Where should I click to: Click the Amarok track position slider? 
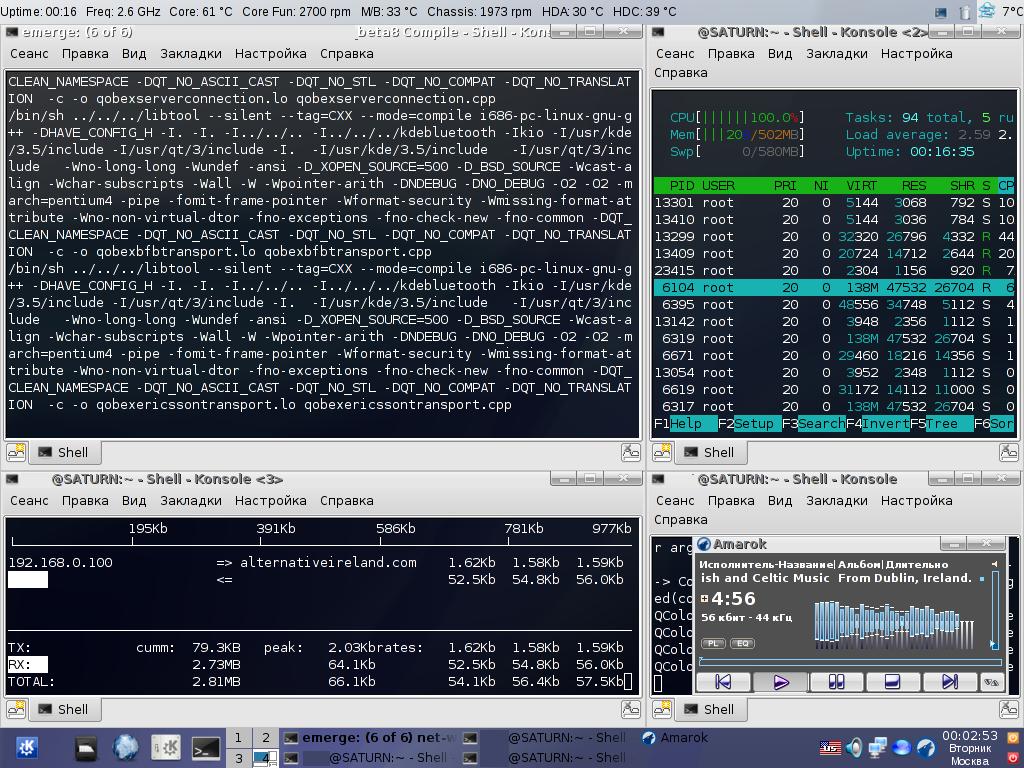pyautogui.click(x=850, y=661)
